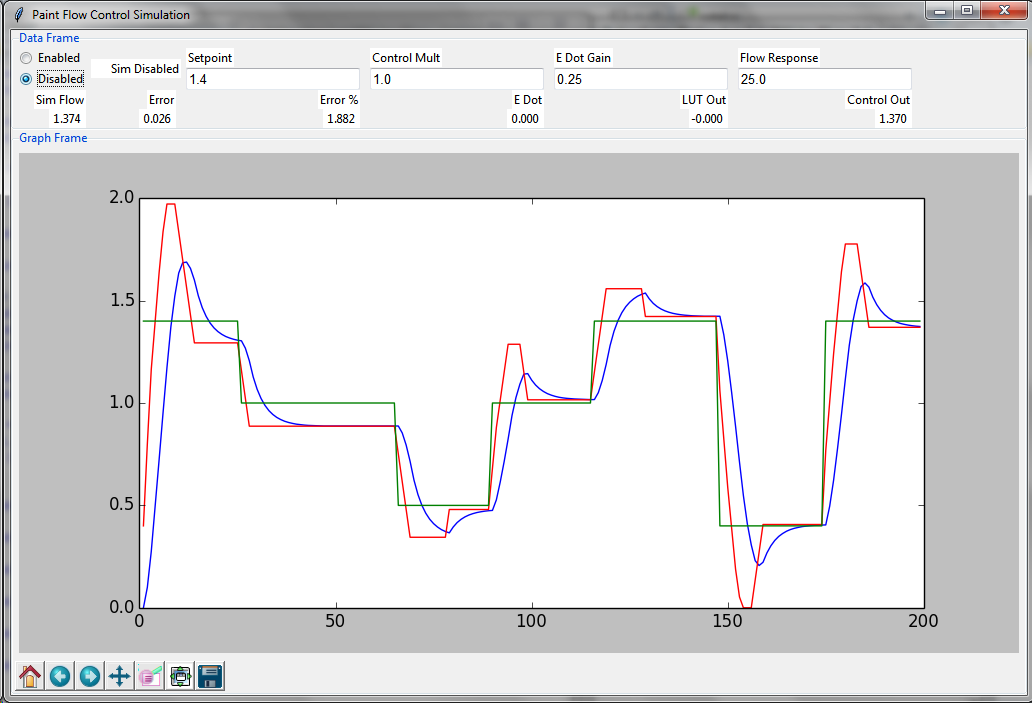
Task: Click x-axis tick label 150
Action: [x=727, y=621]
